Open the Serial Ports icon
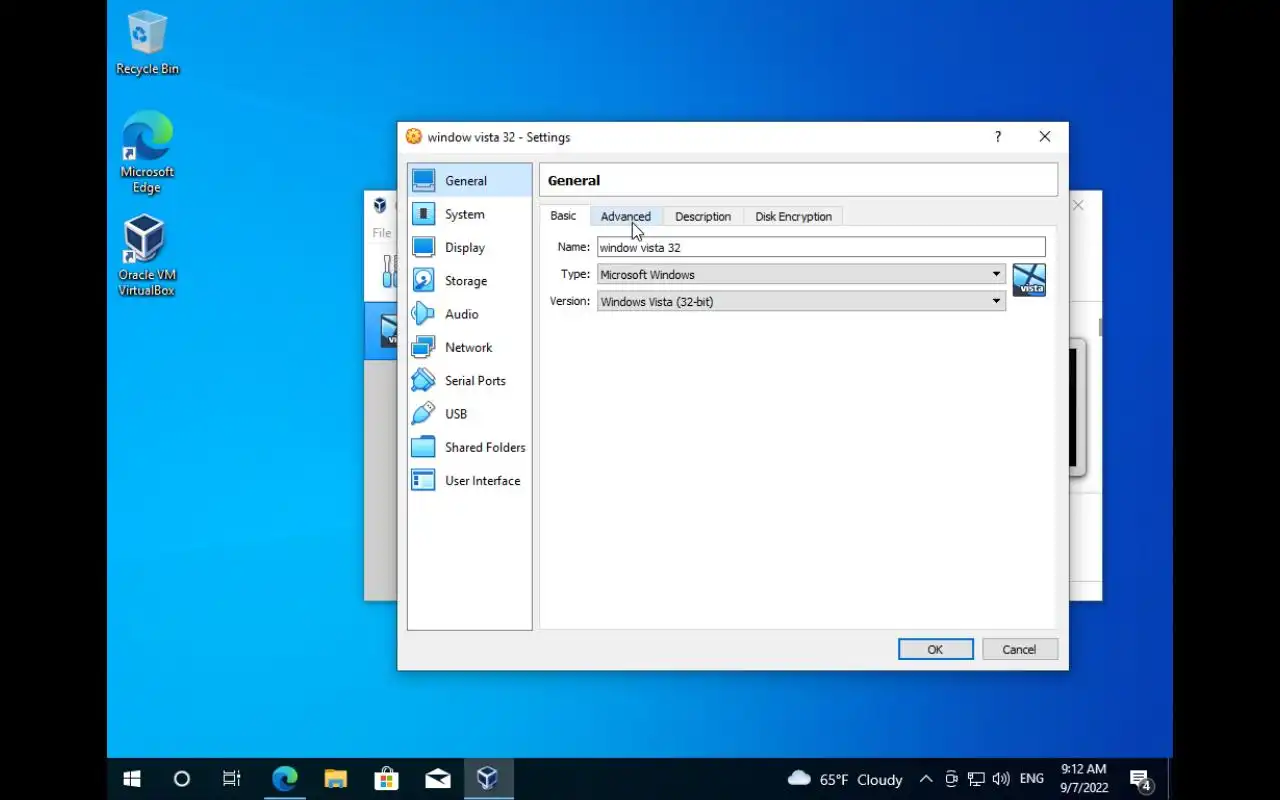Image resolution: width=1280 pixels, height=800 pixels. click(x=423, y=380)
